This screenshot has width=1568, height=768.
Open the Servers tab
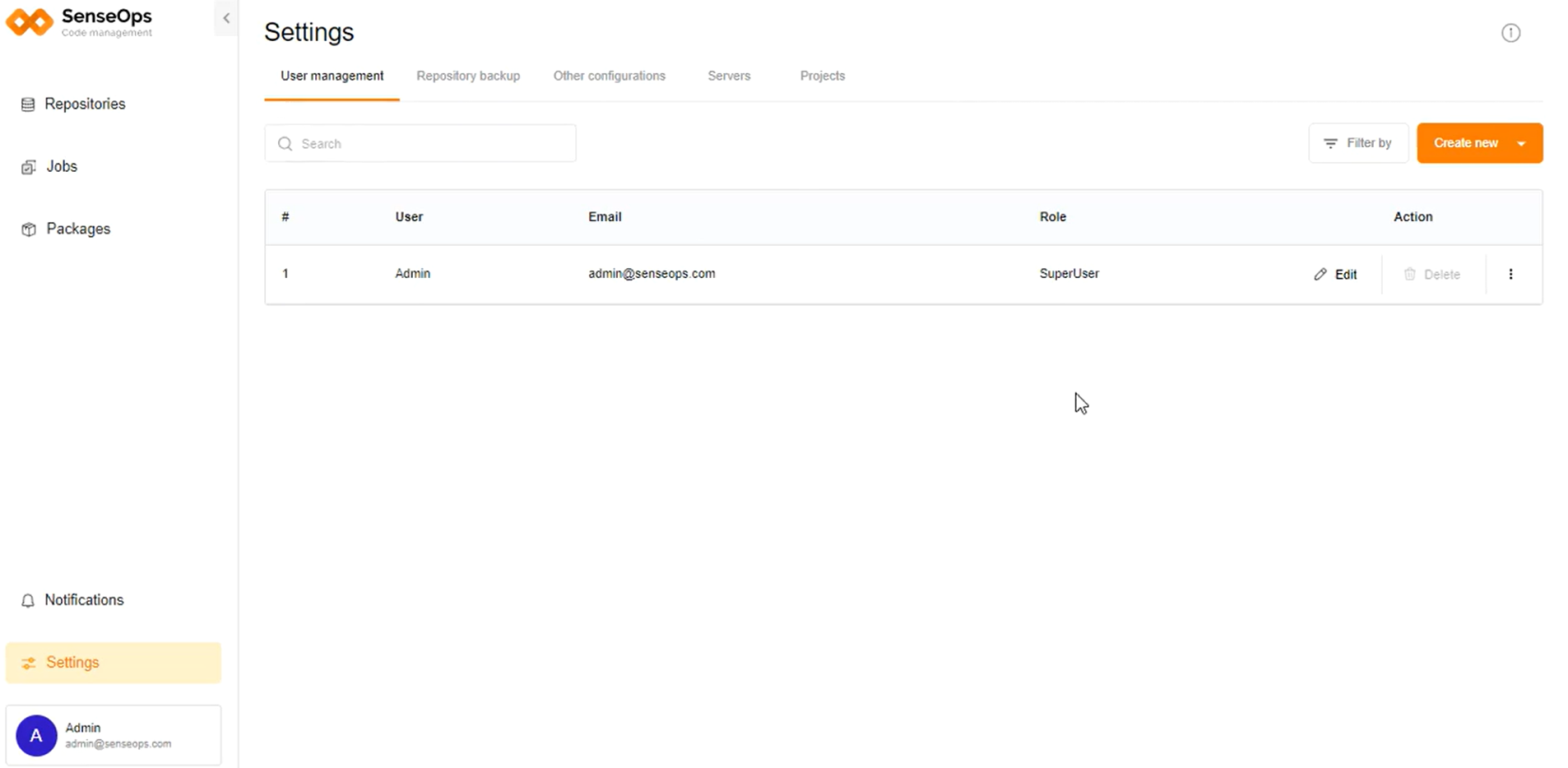click(x=729, y=76)
